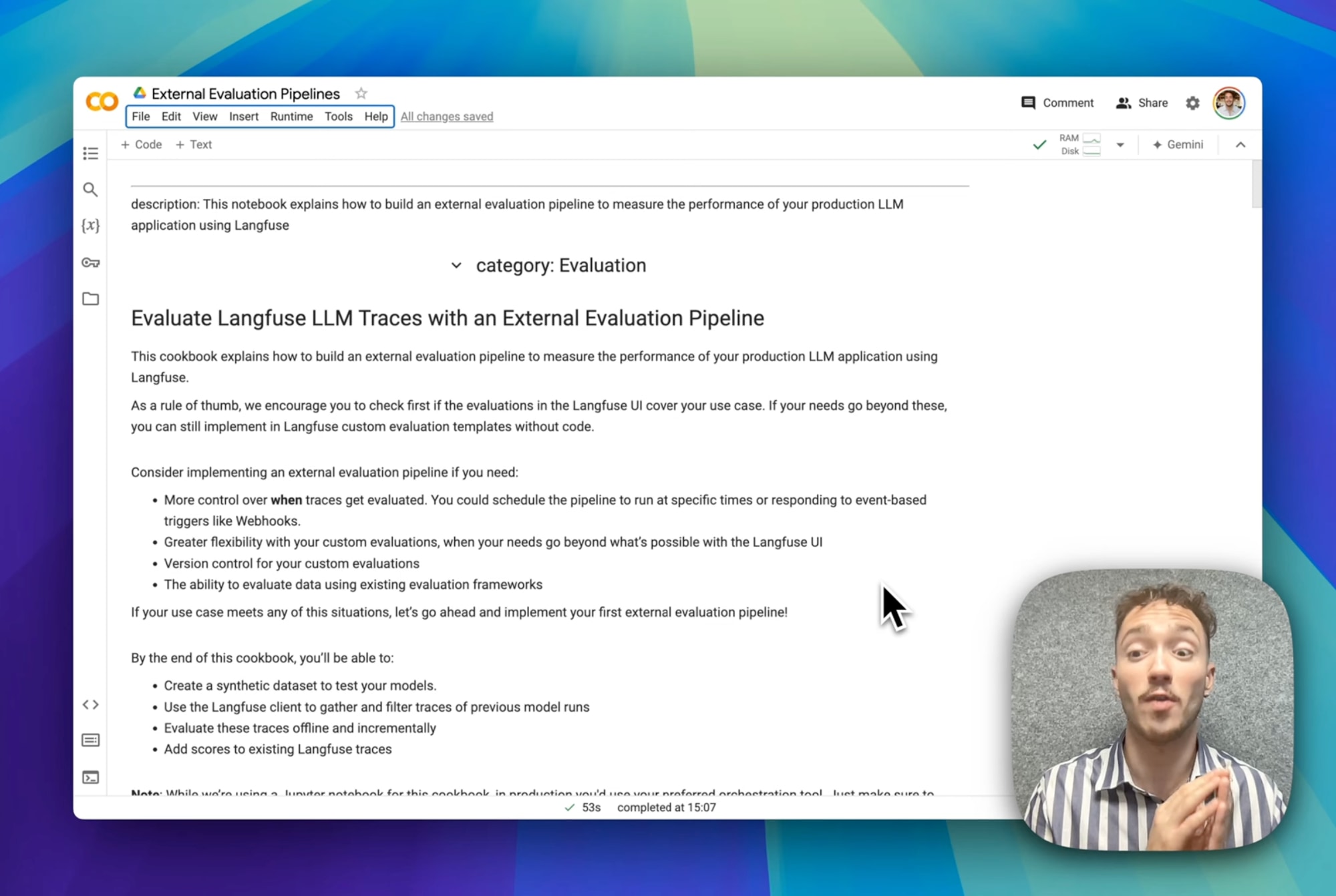This screenshot has width=1336, height=896.
Task: Open Colab settings via the gear icon
Action: pos(1192,103)
